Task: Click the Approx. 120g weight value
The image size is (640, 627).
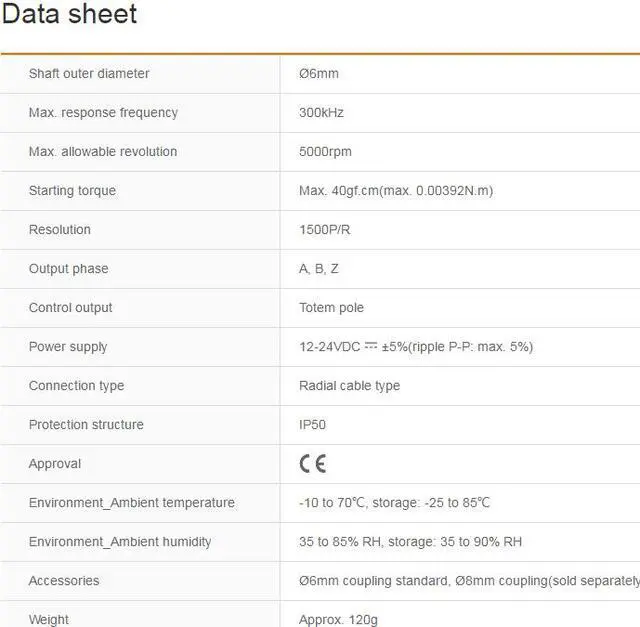Action: [x=338, y=620]
